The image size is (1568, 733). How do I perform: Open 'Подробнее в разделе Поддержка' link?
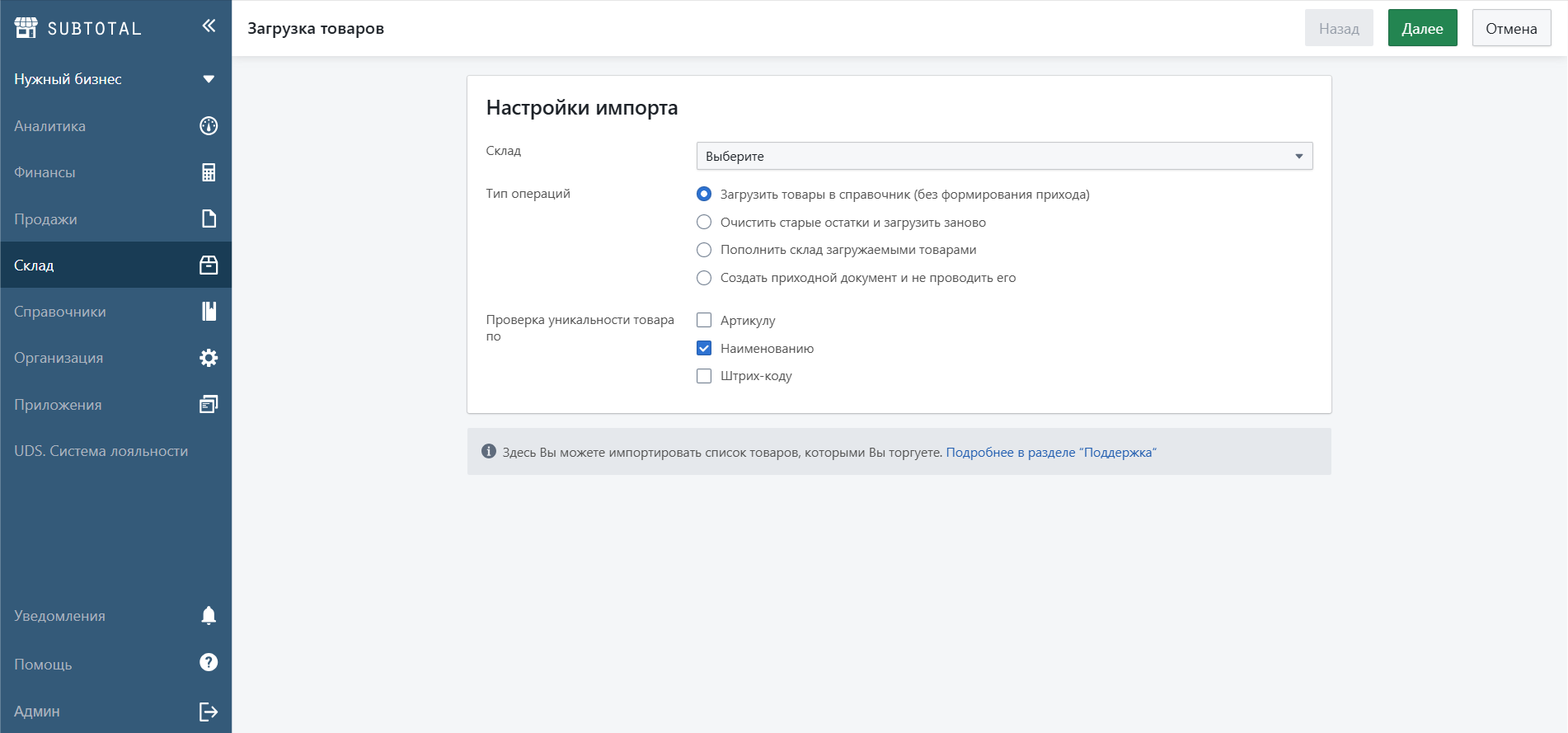(x=1050, y=453)
